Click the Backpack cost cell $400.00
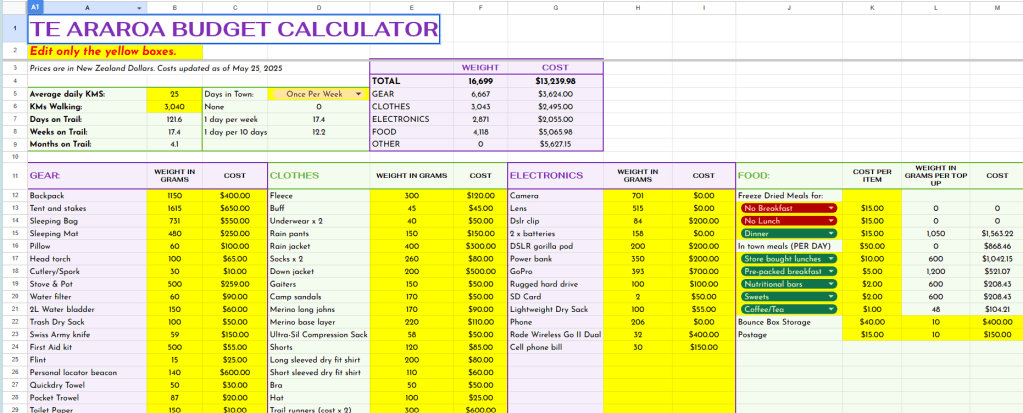This screenshot has height=413, width=1023. click(x=235, y=194)
